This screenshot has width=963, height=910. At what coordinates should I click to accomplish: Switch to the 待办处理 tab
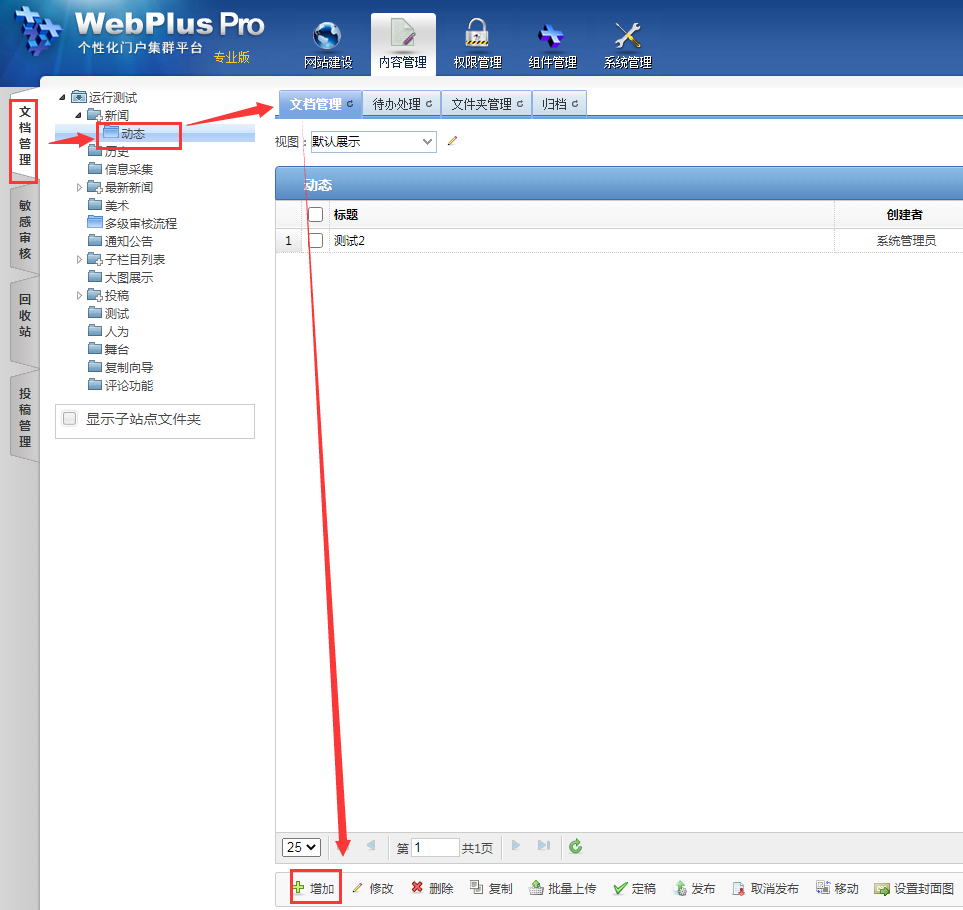click(401, 104)
